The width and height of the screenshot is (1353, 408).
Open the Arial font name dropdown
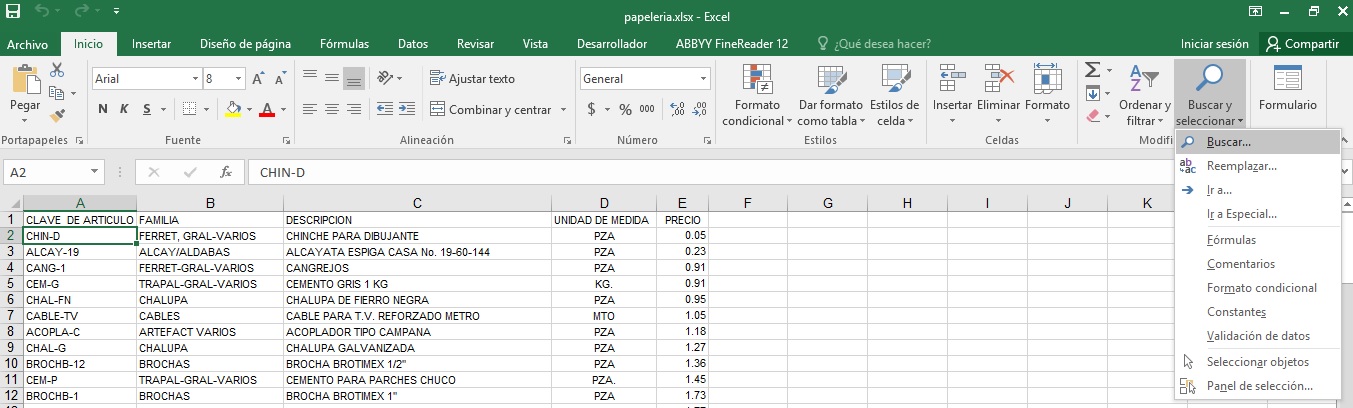(x=195, y=79)
